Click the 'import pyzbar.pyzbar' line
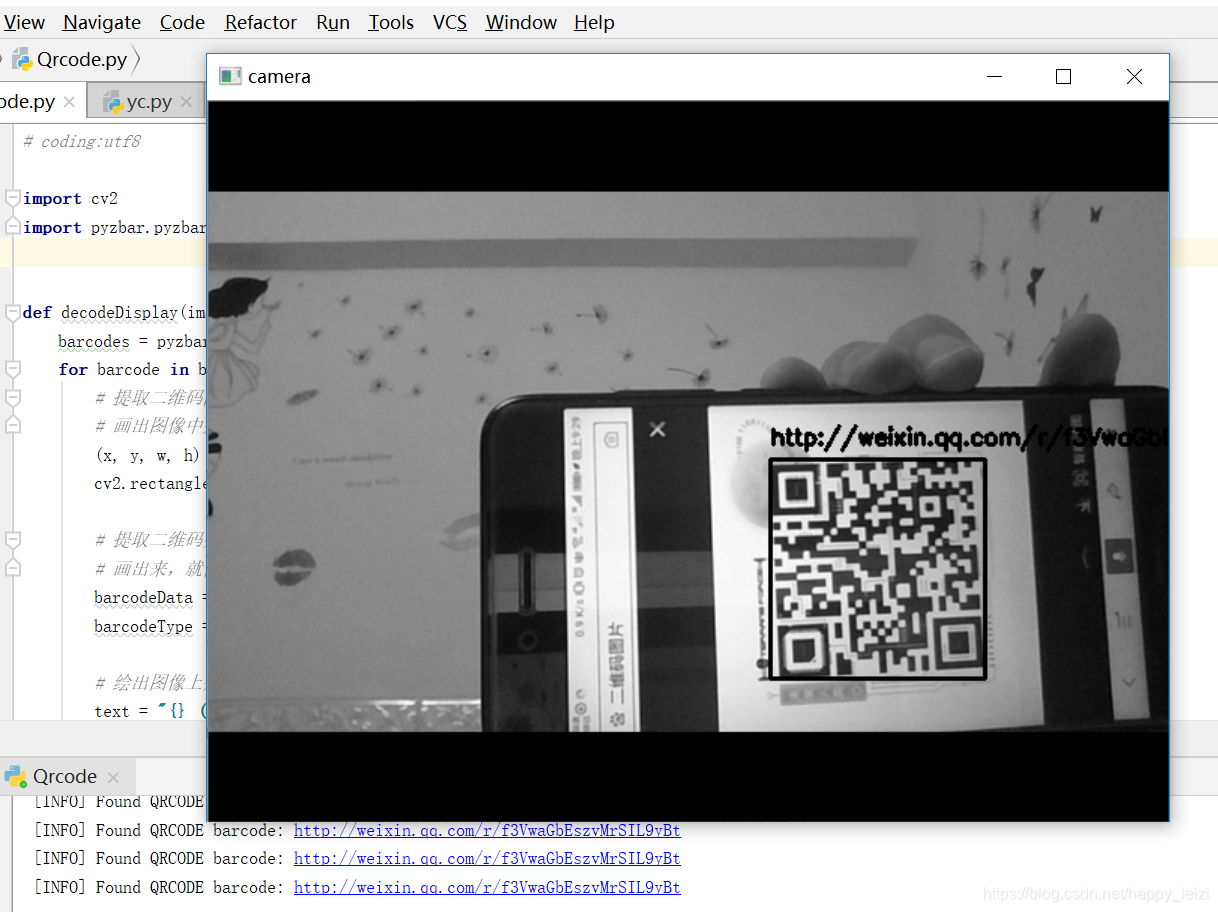 coord(115,227)
